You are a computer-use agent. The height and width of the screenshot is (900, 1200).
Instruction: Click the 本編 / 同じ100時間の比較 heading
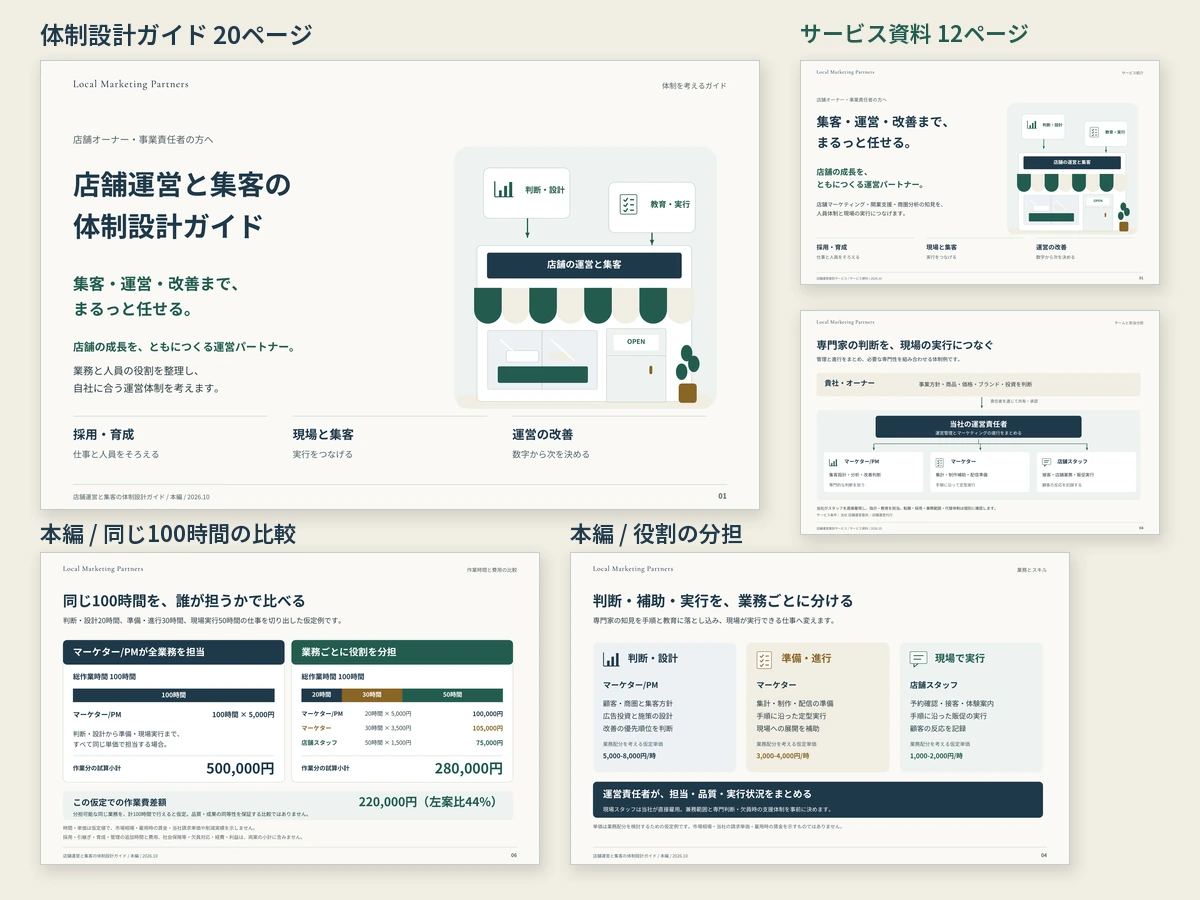point(168,533)
